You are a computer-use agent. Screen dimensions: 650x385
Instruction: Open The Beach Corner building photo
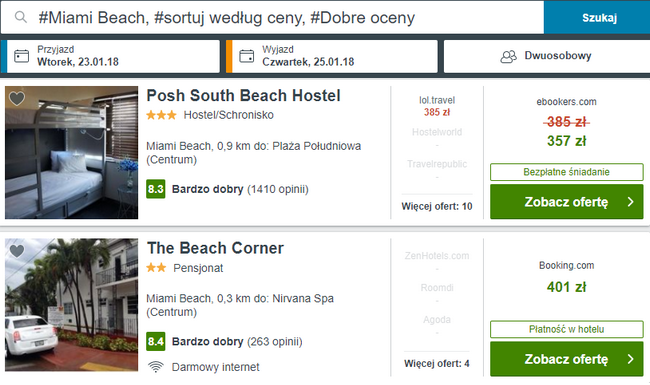point(72,305)
